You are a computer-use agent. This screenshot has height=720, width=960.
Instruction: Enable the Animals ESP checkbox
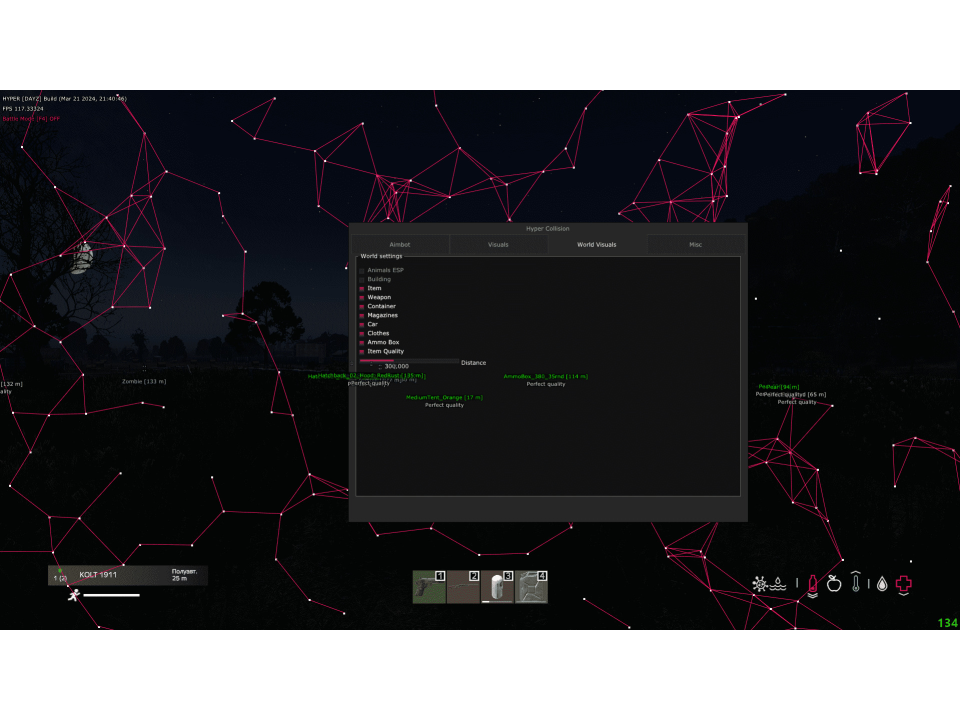pos(362,271)
